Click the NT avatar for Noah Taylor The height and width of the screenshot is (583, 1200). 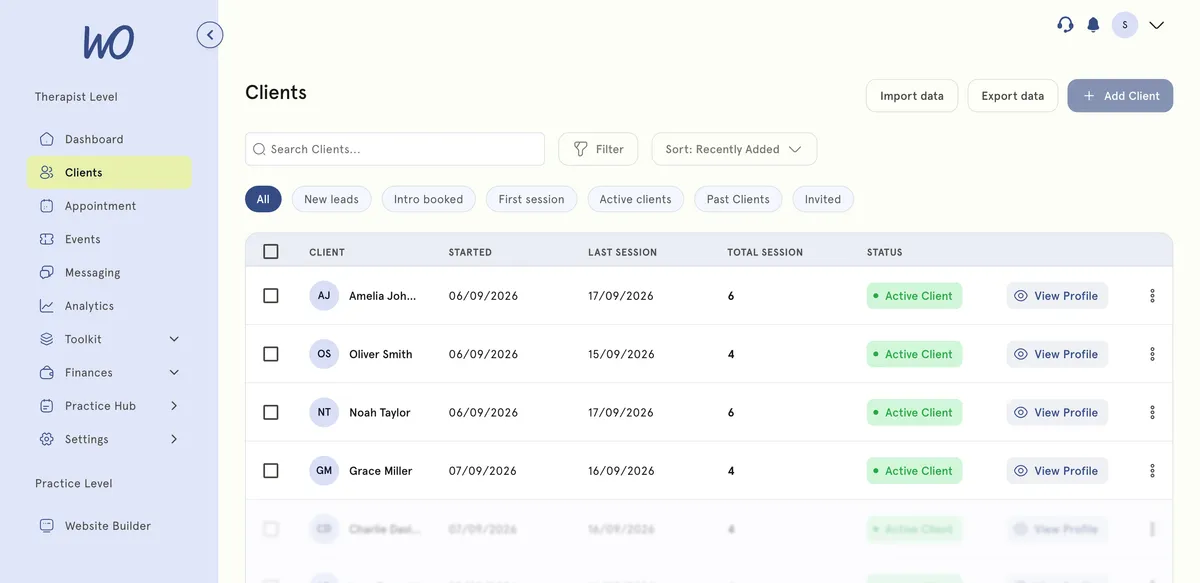(x=324, y=412)
